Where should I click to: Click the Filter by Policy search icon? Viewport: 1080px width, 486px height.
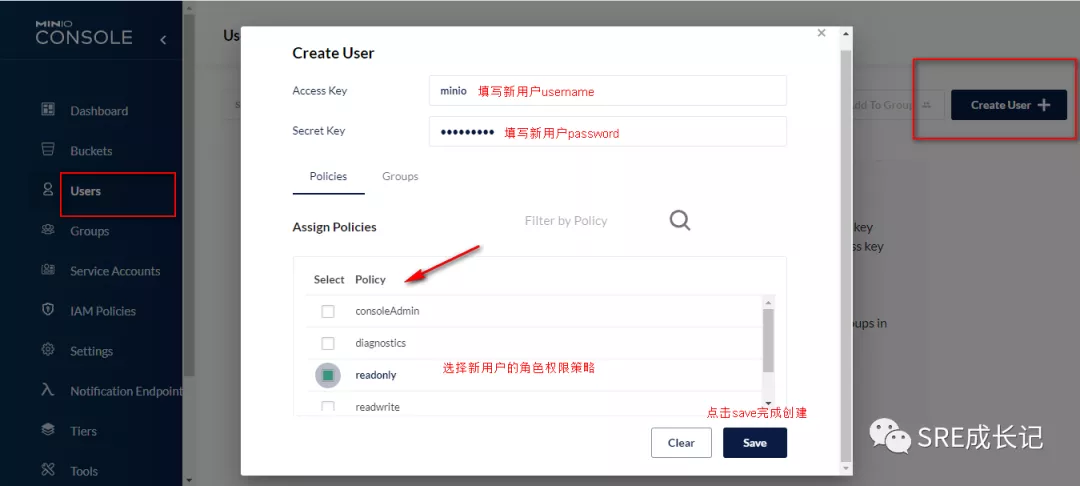pyautogui.click(x=680, y=220)
